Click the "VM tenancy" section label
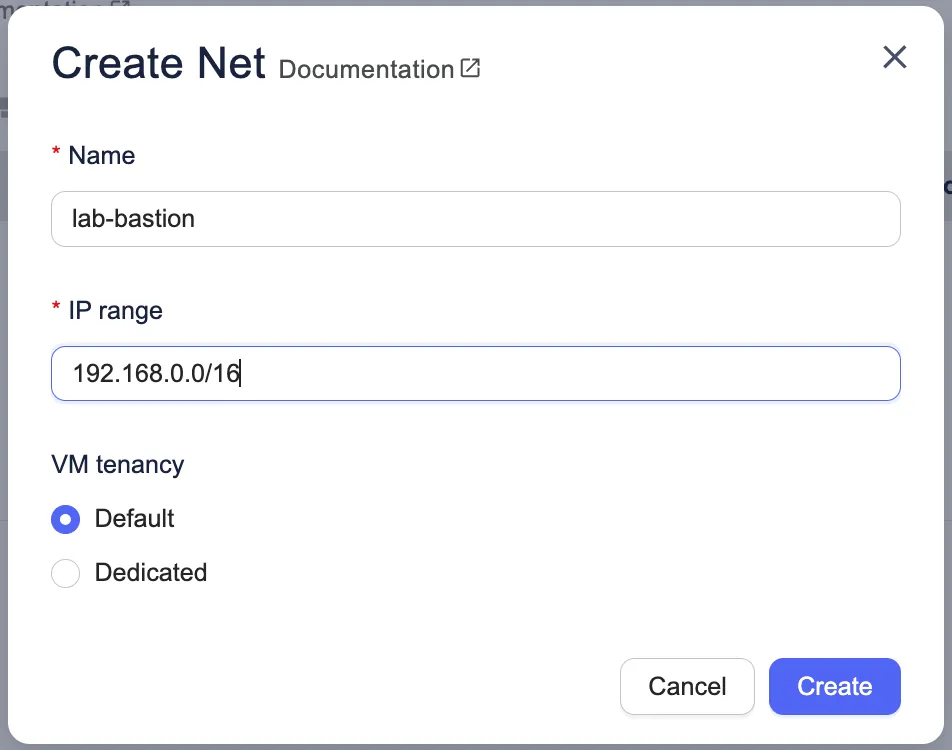This screenshot has width=952, height=750. [x=118, y=465]
